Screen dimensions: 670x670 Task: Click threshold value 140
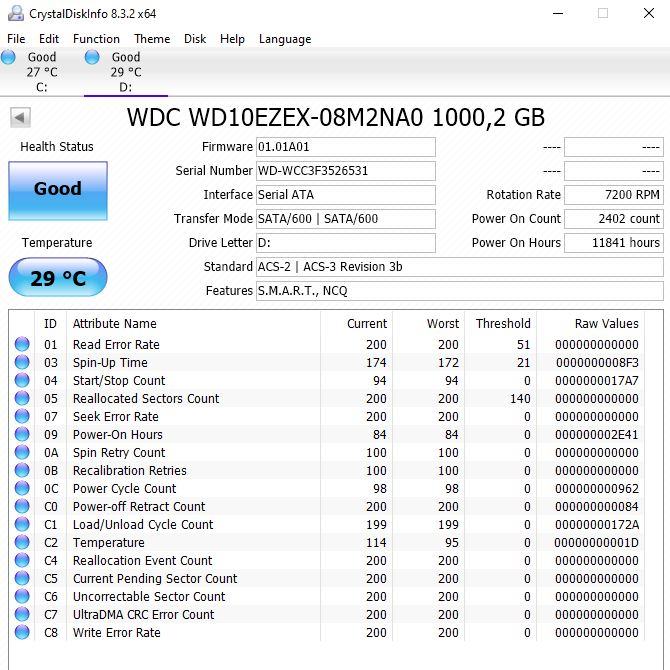click(520, 398)
